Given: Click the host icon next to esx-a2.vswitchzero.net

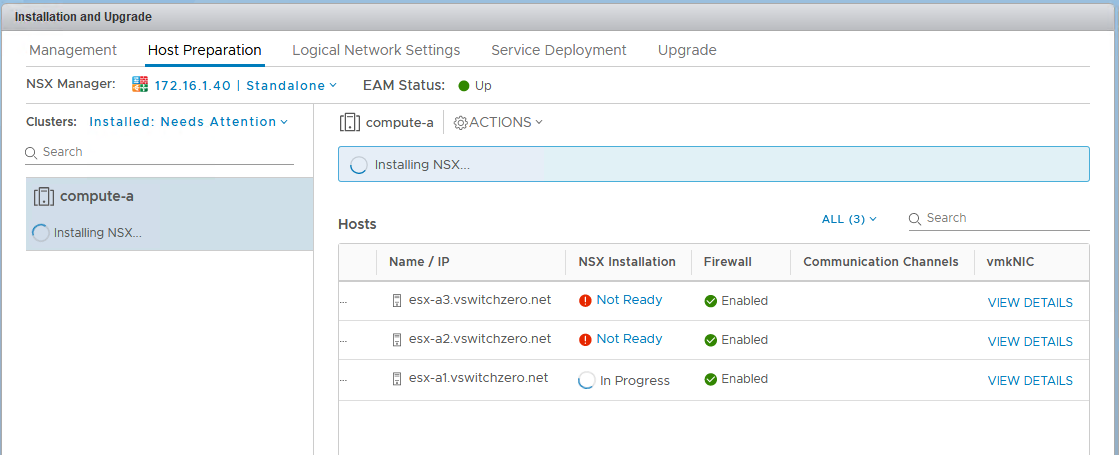Looking at the screenshot, I should 397,339.
